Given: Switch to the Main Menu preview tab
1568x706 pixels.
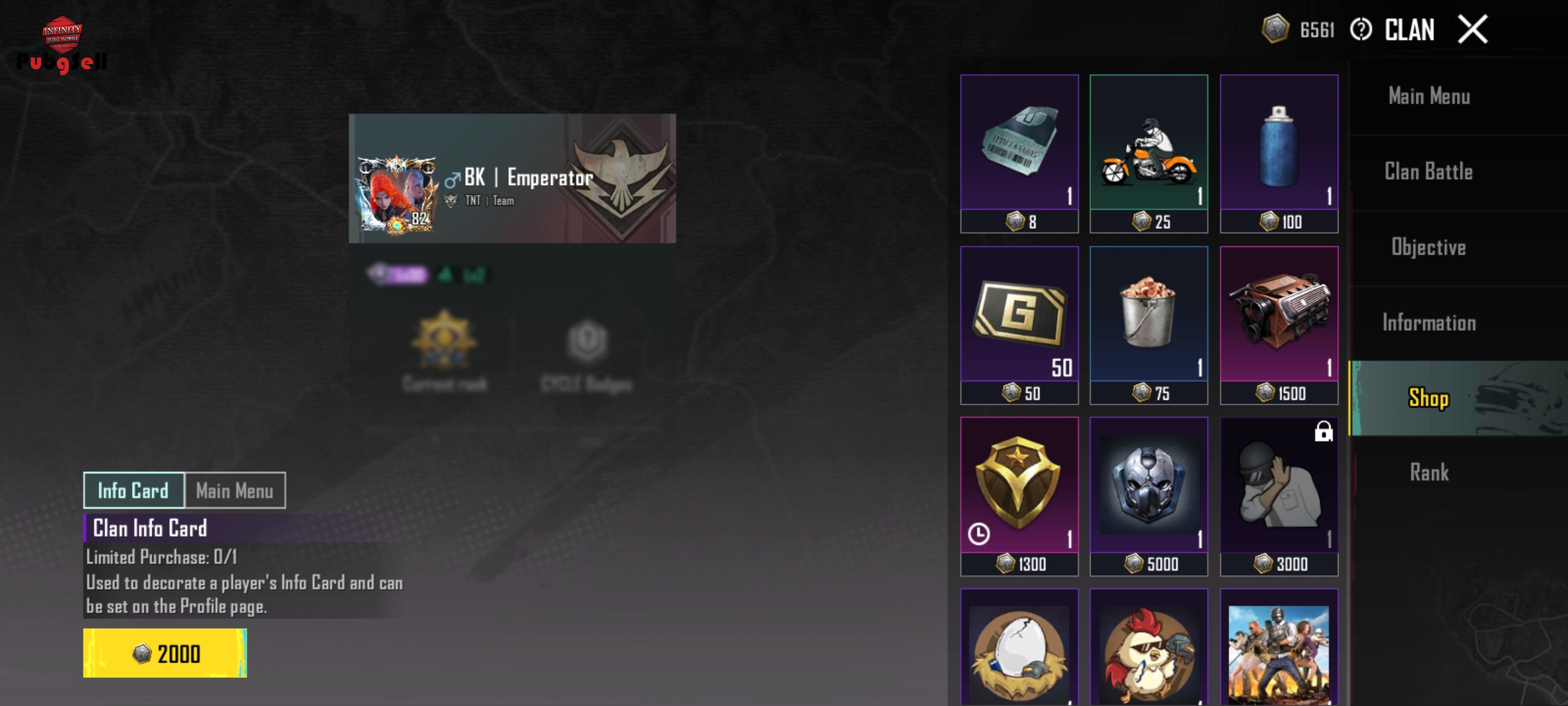Looking at the screenshot, I should (235, 490).
